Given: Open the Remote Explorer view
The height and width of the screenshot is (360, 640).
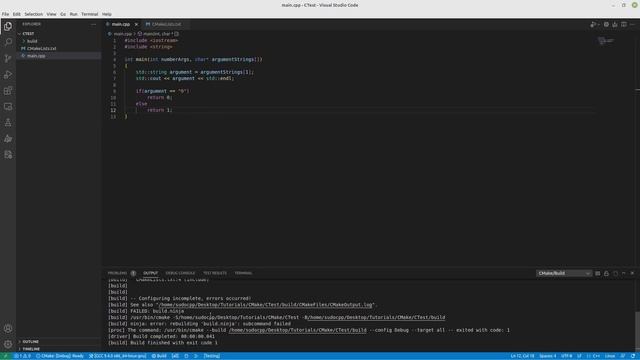Looking at the screenshot, I should click(x=8, y=107).
